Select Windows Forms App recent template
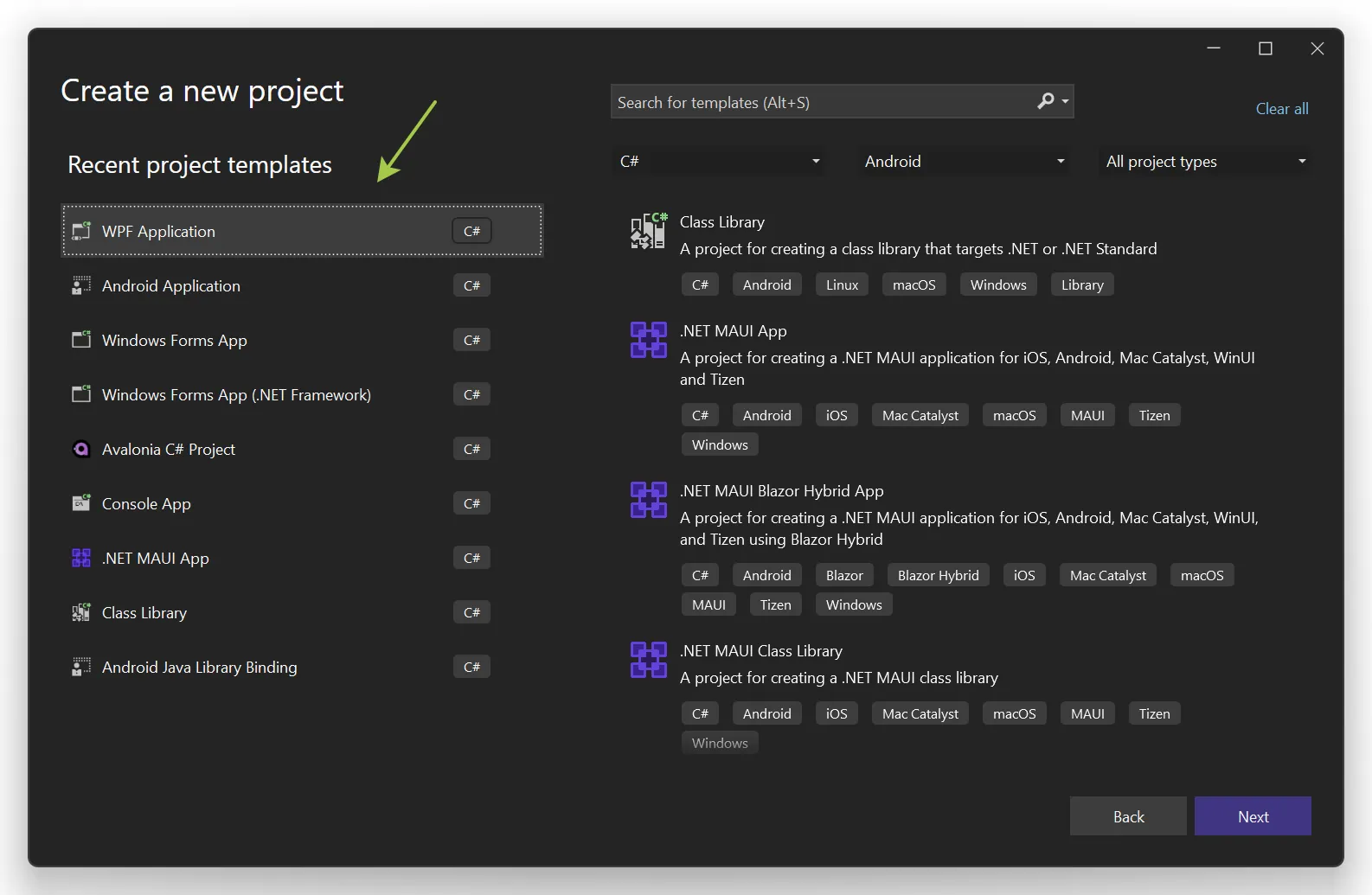 coord(302,340)
